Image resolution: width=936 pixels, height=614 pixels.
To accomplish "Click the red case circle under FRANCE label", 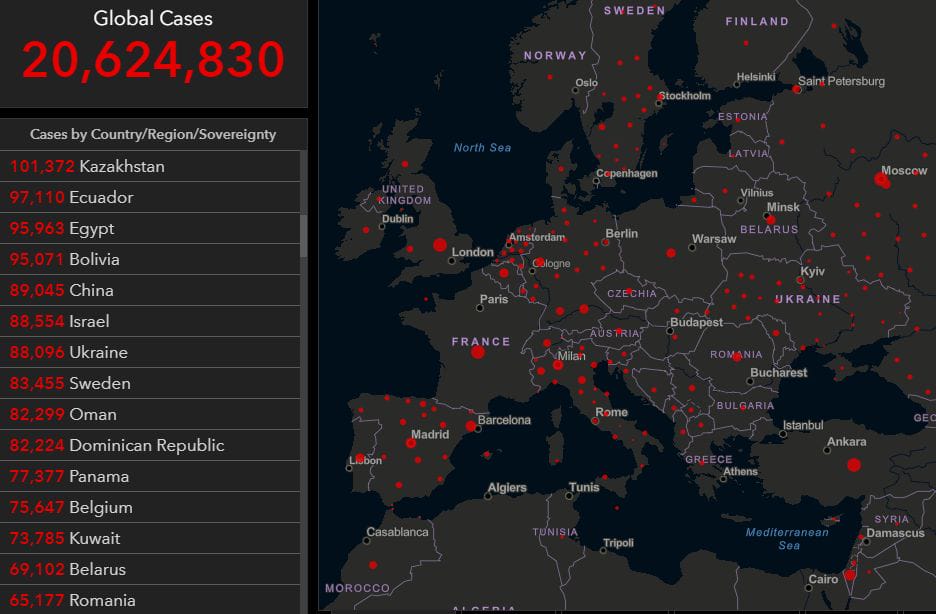I will [x=478, y=351].
